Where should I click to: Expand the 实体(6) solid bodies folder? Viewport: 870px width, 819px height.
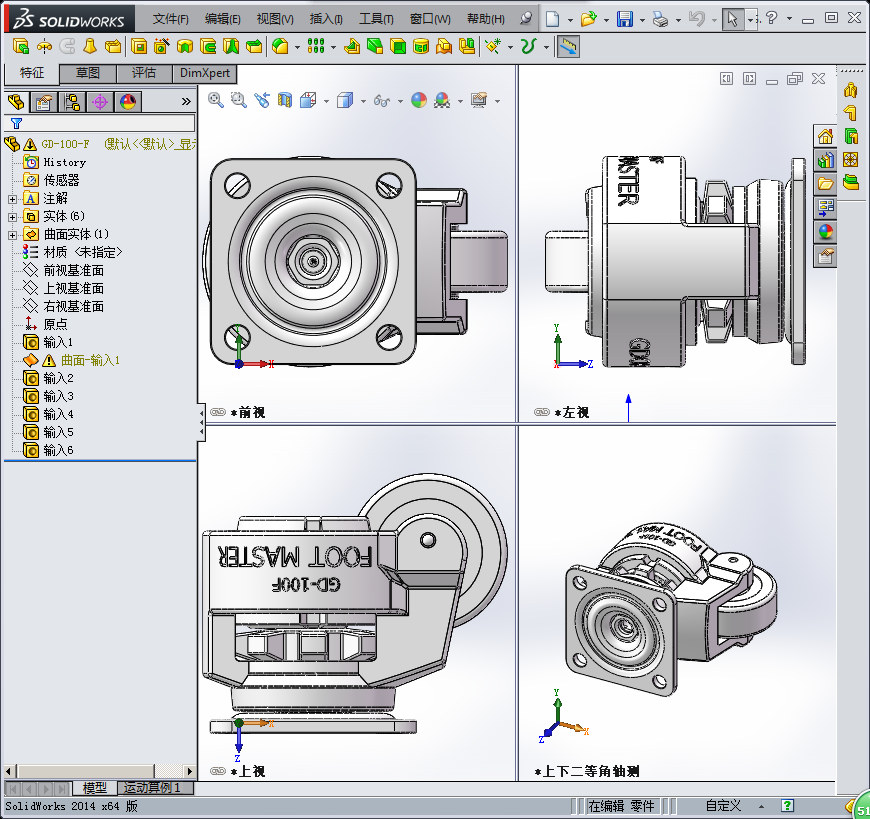click(x=13, y=216)
